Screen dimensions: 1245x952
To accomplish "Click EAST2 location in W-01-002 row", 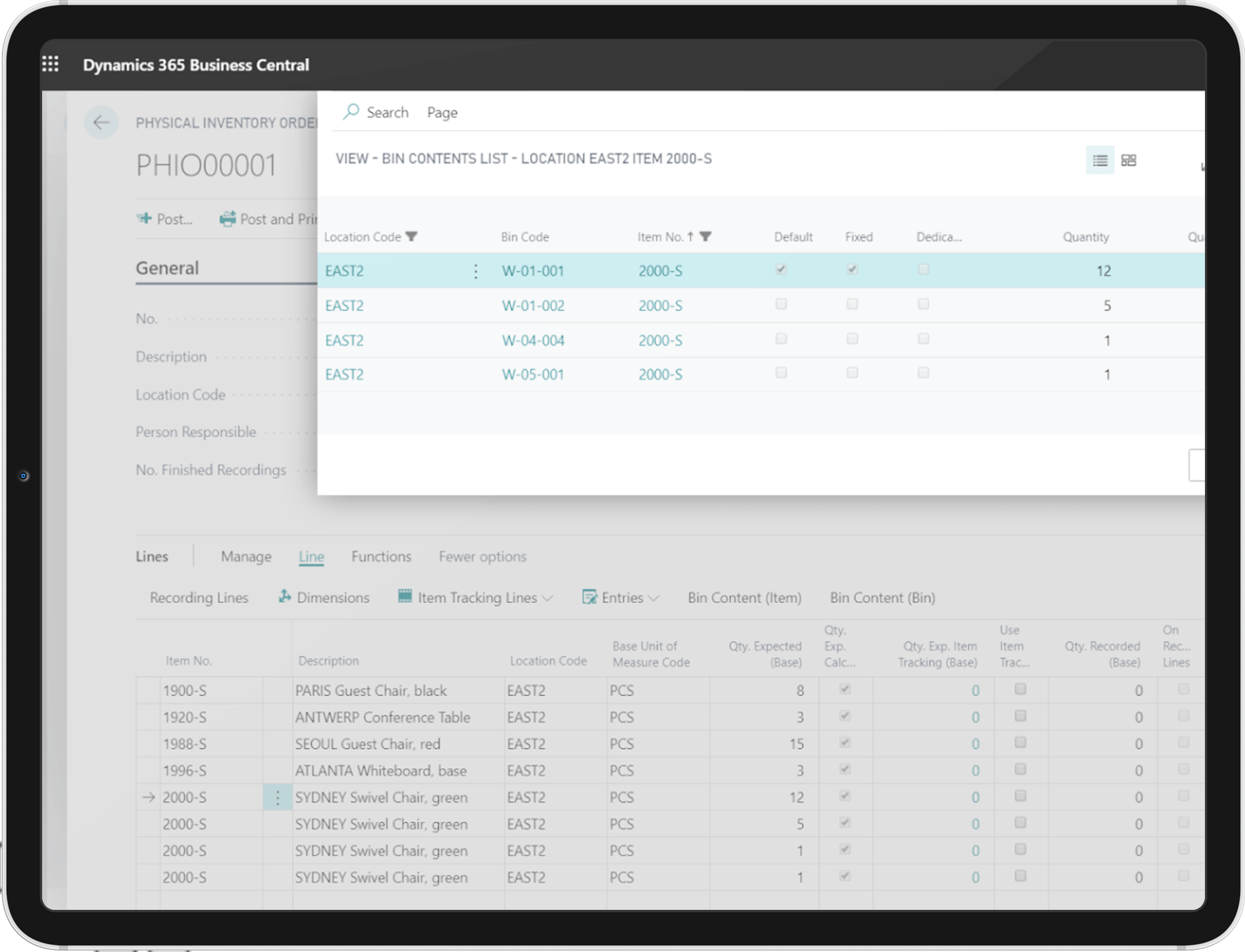I will [344, 305].
